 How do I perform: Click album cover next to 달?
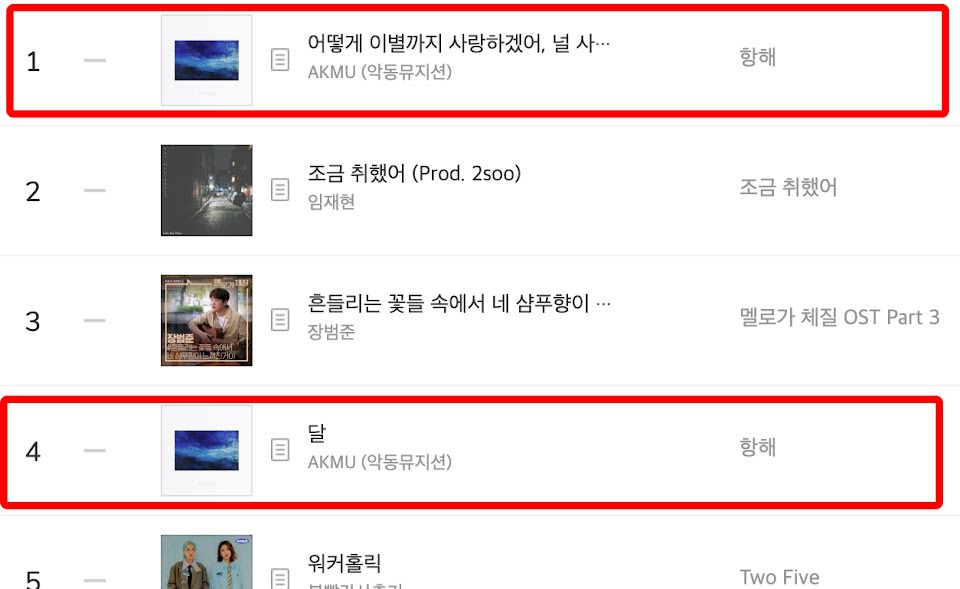click(x=206, y=450)
